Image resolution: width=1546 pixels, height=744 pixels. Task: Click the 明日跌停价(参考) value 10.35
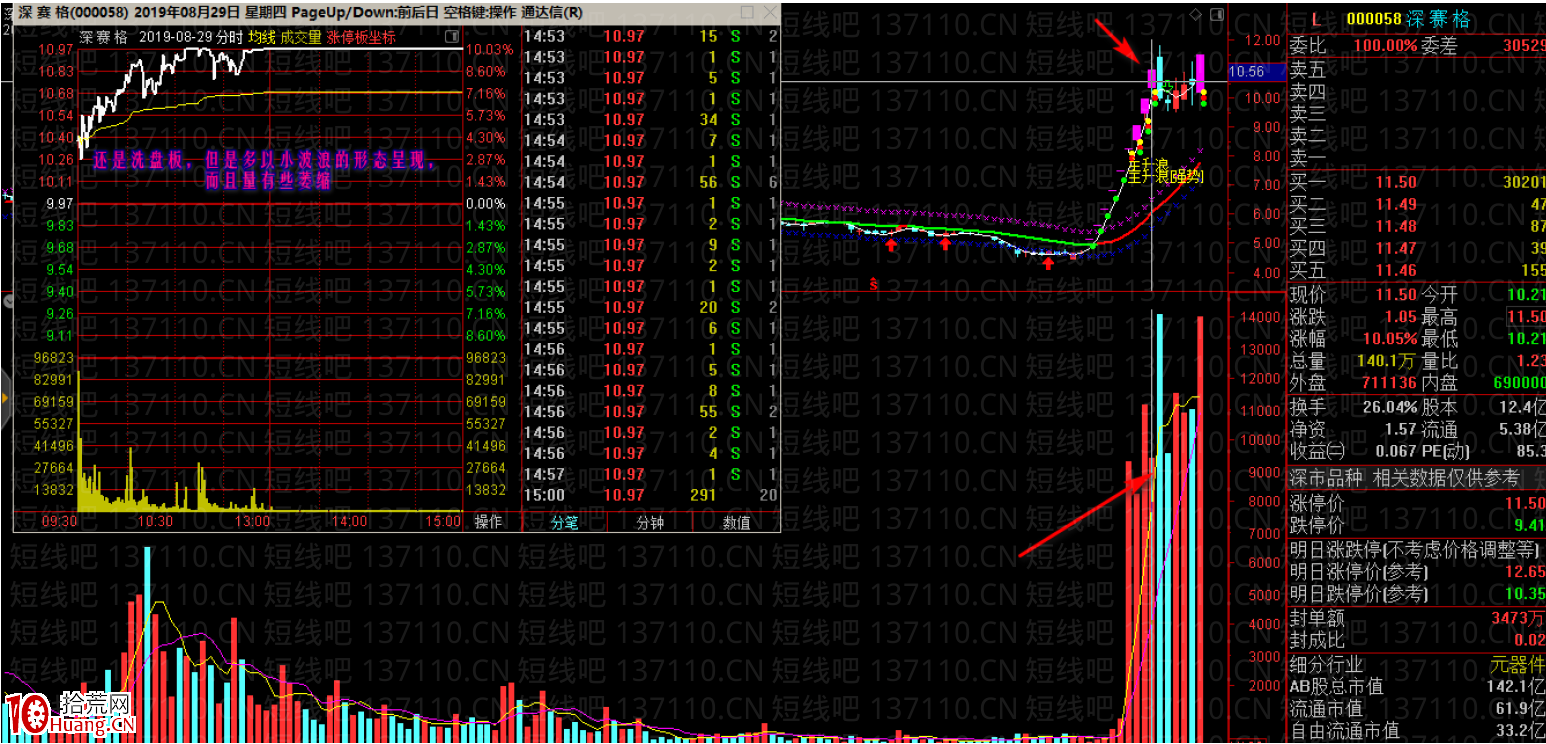click(1525, 594)
